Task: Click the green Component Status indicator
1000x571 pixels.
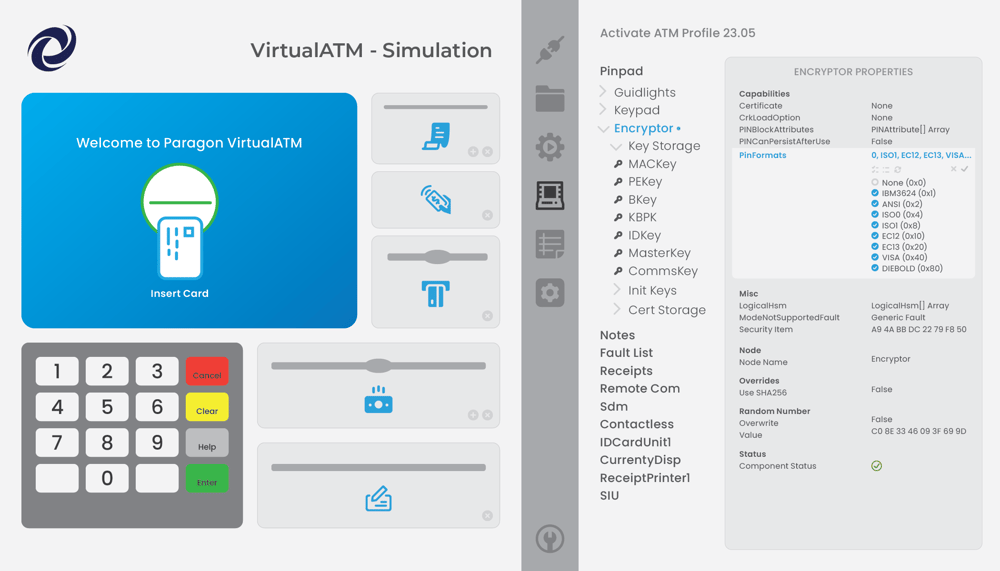Action: point(877,466)
